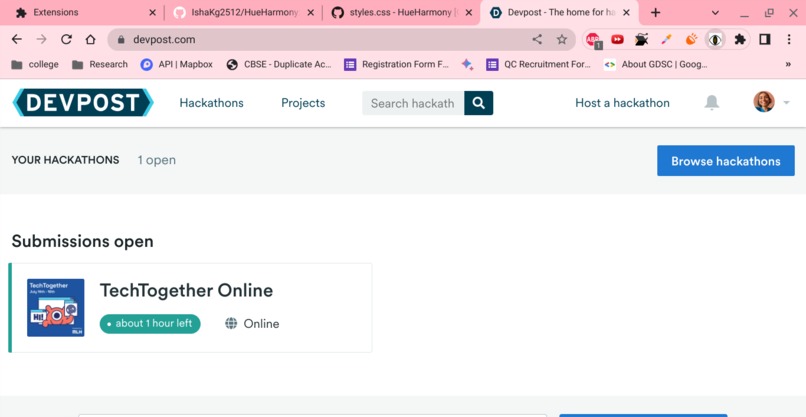Open the Research bookmarks folder

tap(100, 64)
